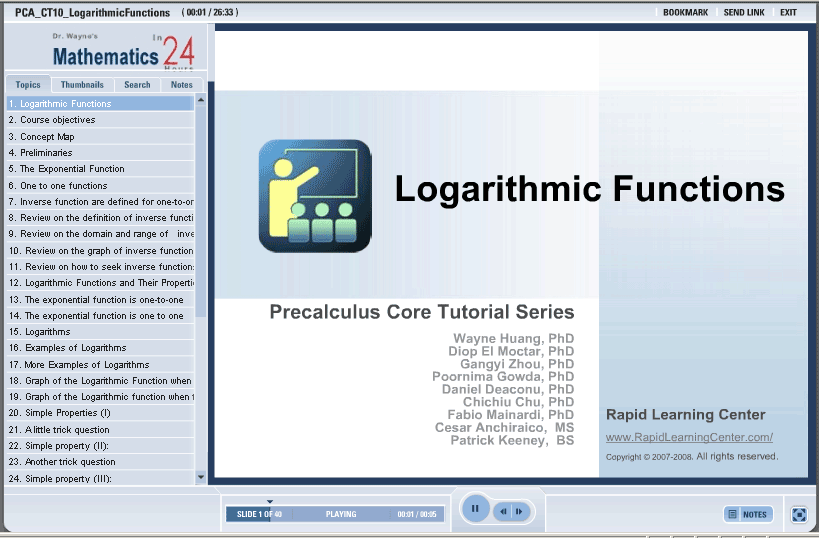Select topic 21. A little trick question

[x=100, y=429]
